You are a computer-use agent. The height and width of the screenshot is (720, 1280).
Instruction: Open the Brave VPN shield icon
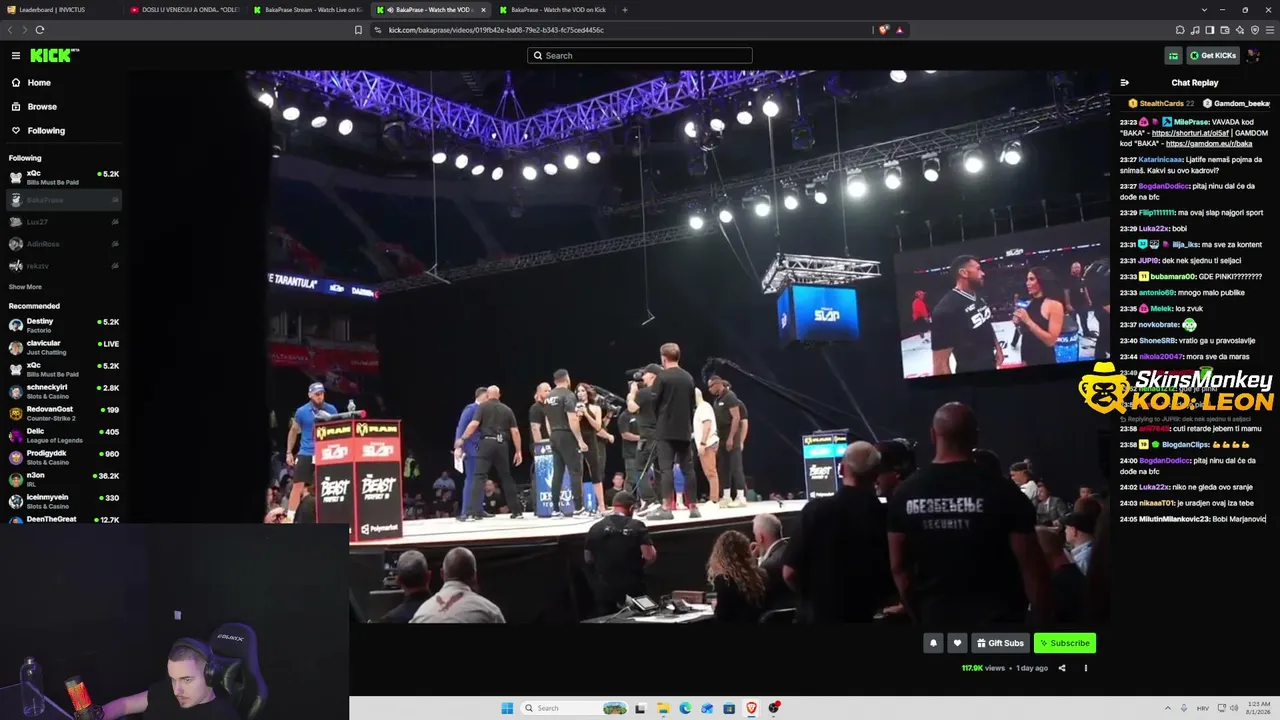(1255, 30)
